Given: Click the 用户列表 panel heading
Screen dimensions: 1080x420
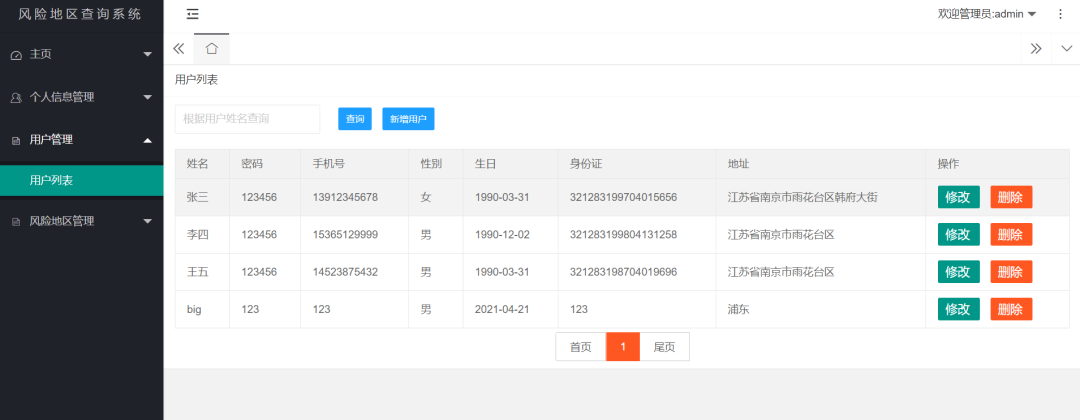Looking at the screenshot, I should [x=196, y=80].
